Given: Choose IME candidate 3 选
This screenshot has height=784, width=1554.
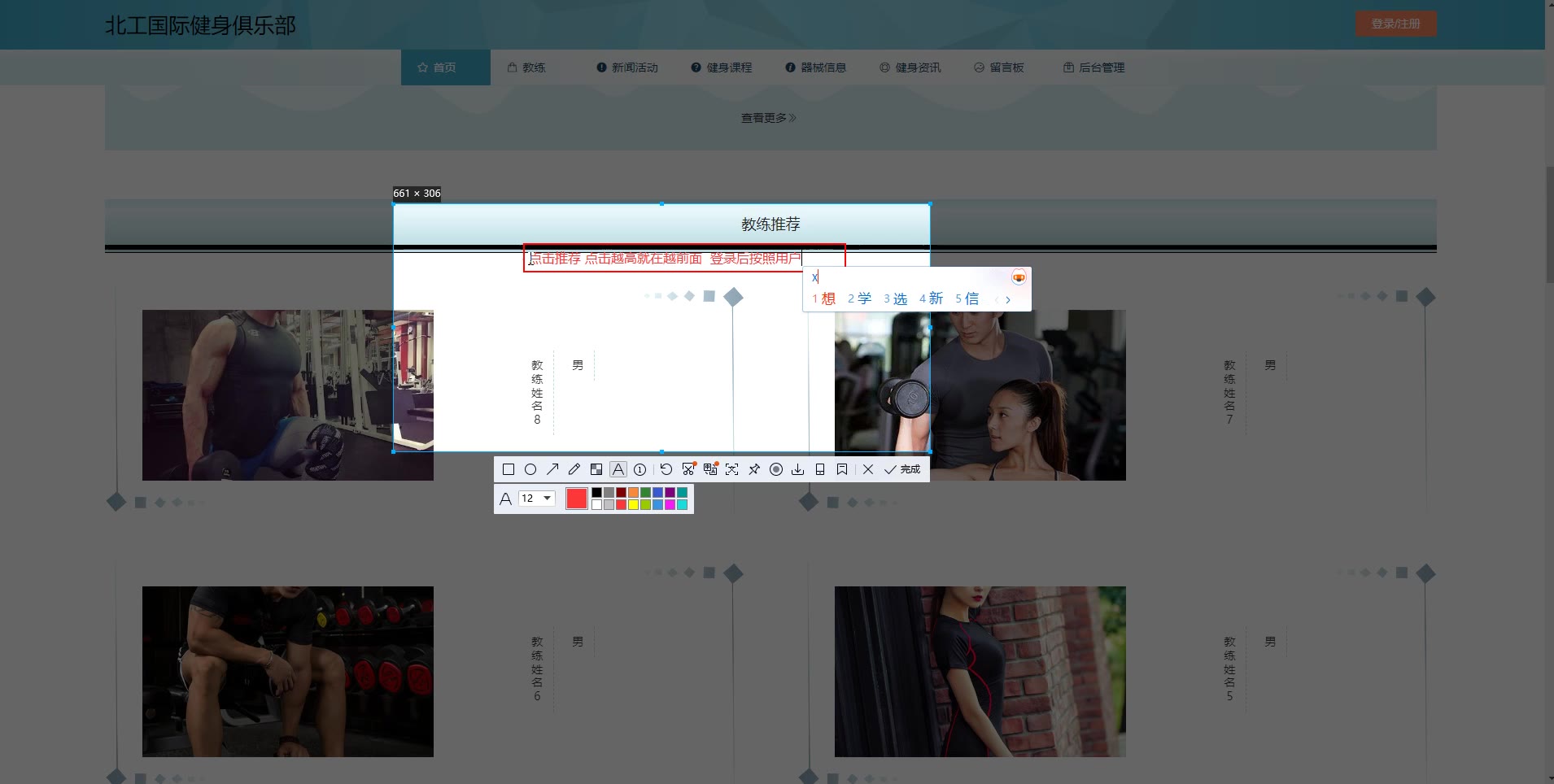Looking at the screenshot, I should tap(895, 299).
